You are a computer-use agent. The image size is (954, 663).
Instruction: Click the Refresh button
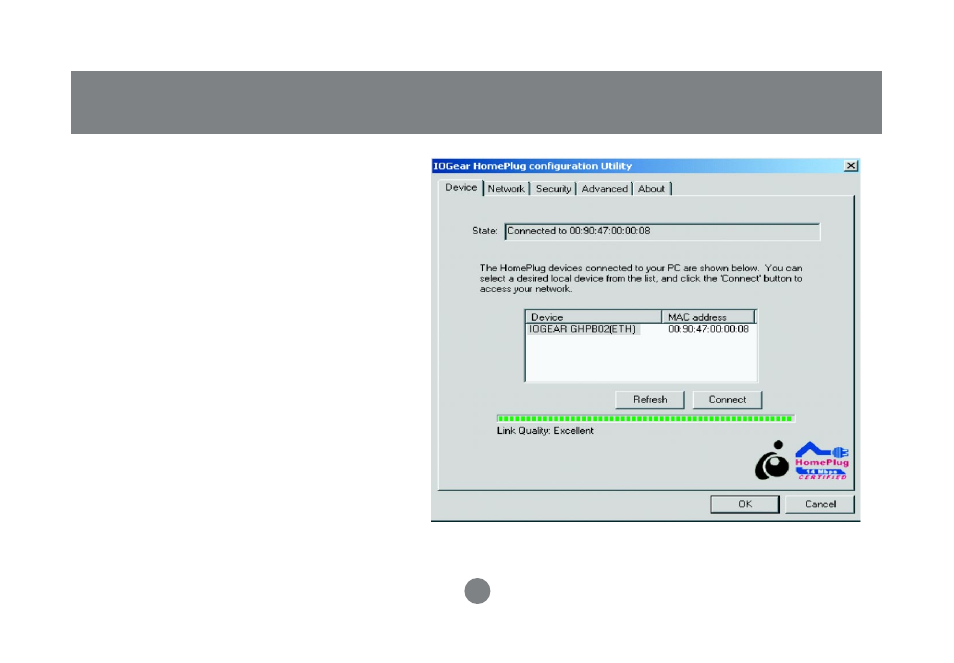tap(650, 400)
